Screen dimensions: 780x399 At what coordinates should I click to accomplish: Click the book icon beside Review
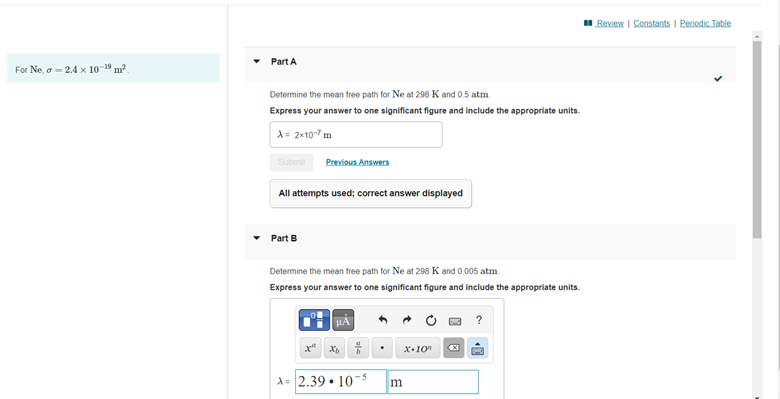(589, 23)
